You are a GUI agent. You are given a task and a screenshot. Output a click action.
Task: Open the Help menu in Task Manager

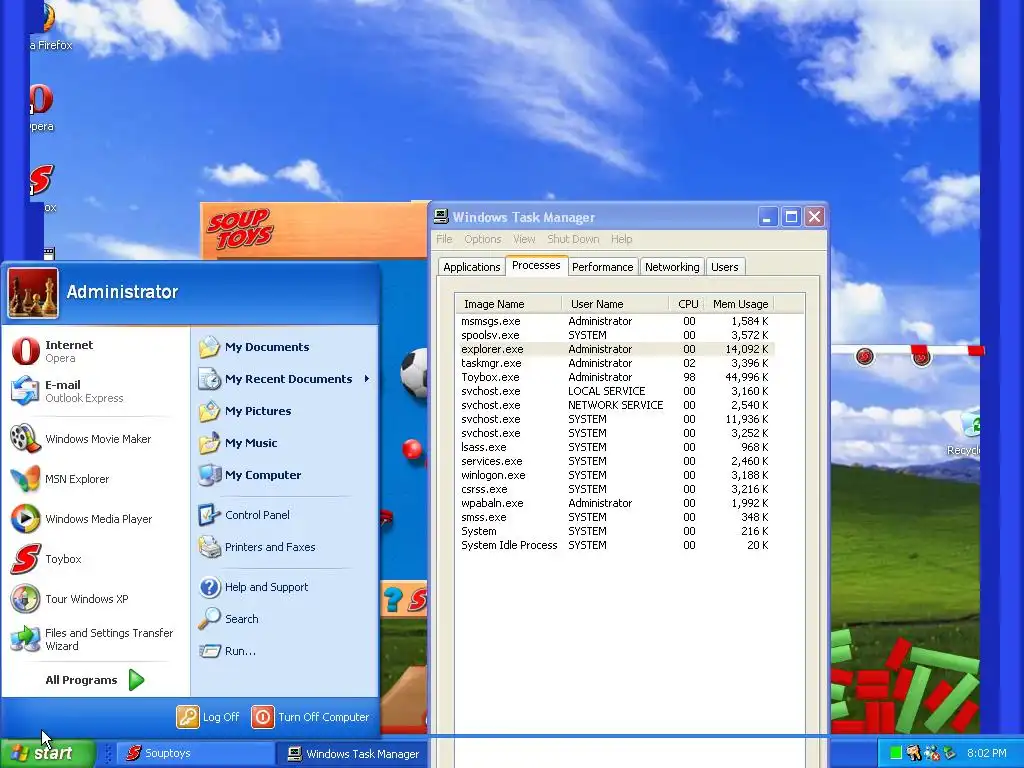click(x=622, y=239)
